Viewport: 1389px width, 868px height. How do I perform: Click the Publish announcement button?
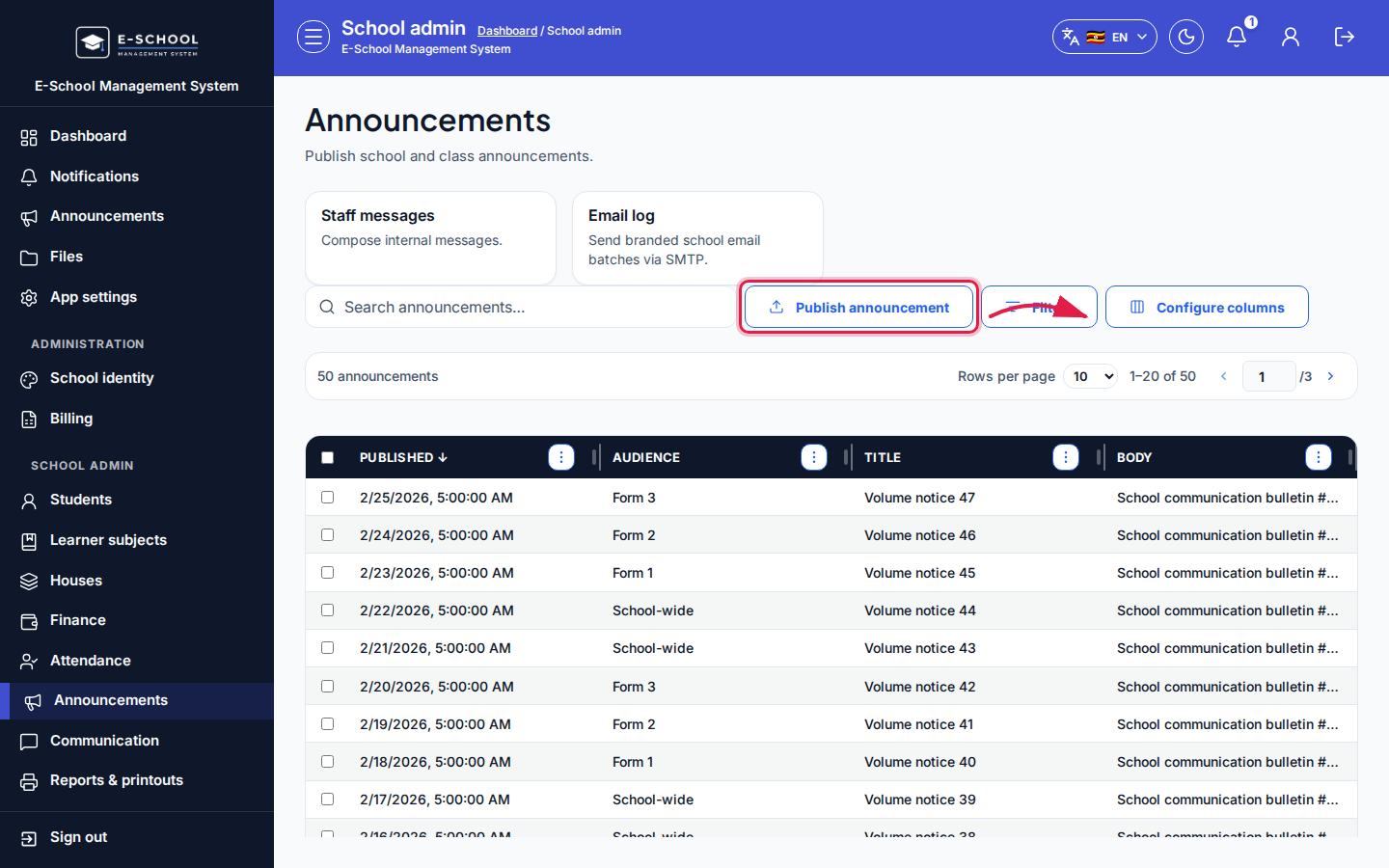858,307
